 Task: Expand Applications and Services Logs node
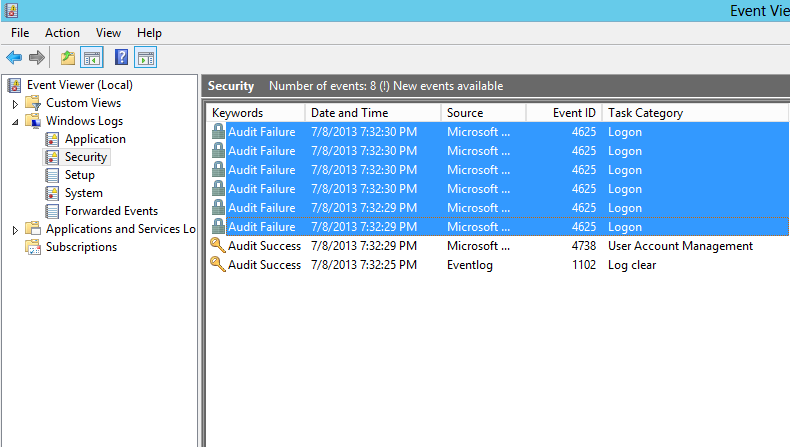click(15, 230)
